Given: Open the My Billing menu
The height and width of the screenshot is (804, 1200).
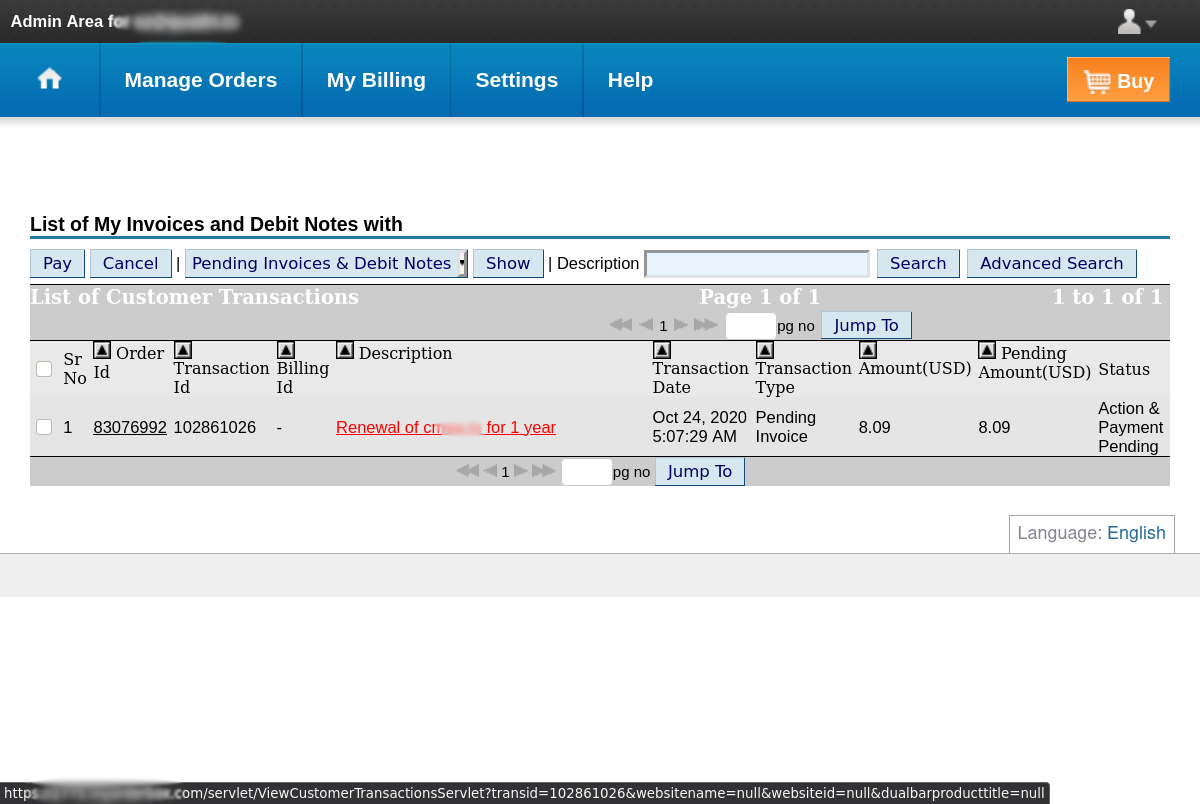Looking at the screenshot, I should [x=376, y=79].
